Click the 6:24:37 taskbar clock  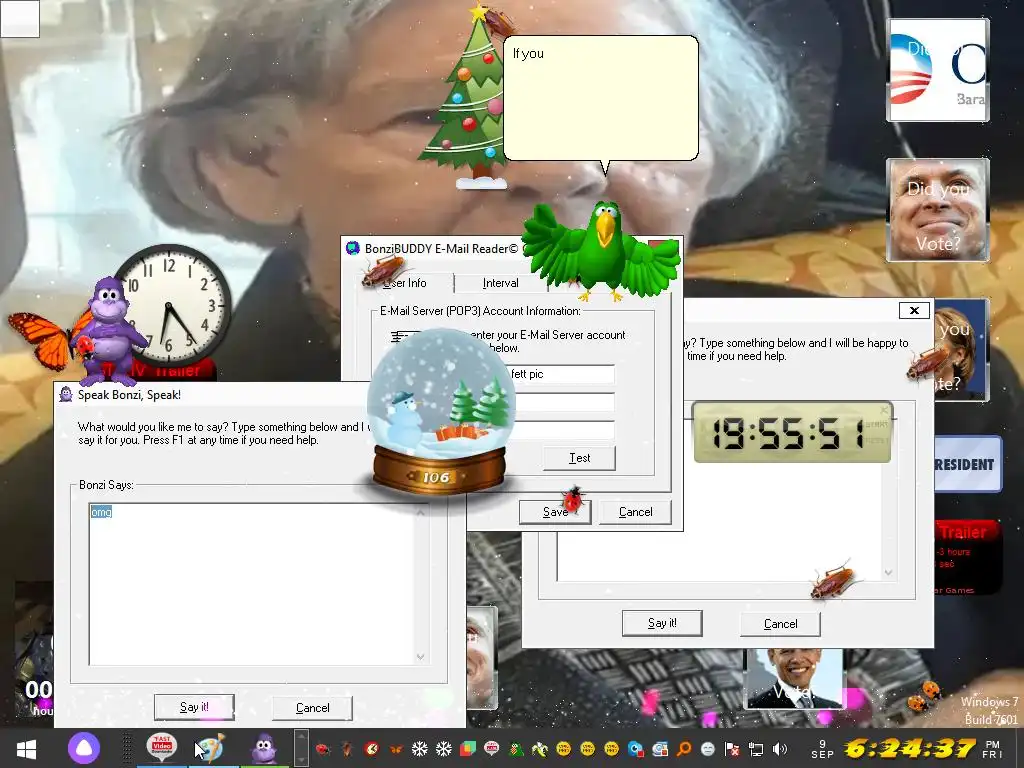[x=910, y=748]
